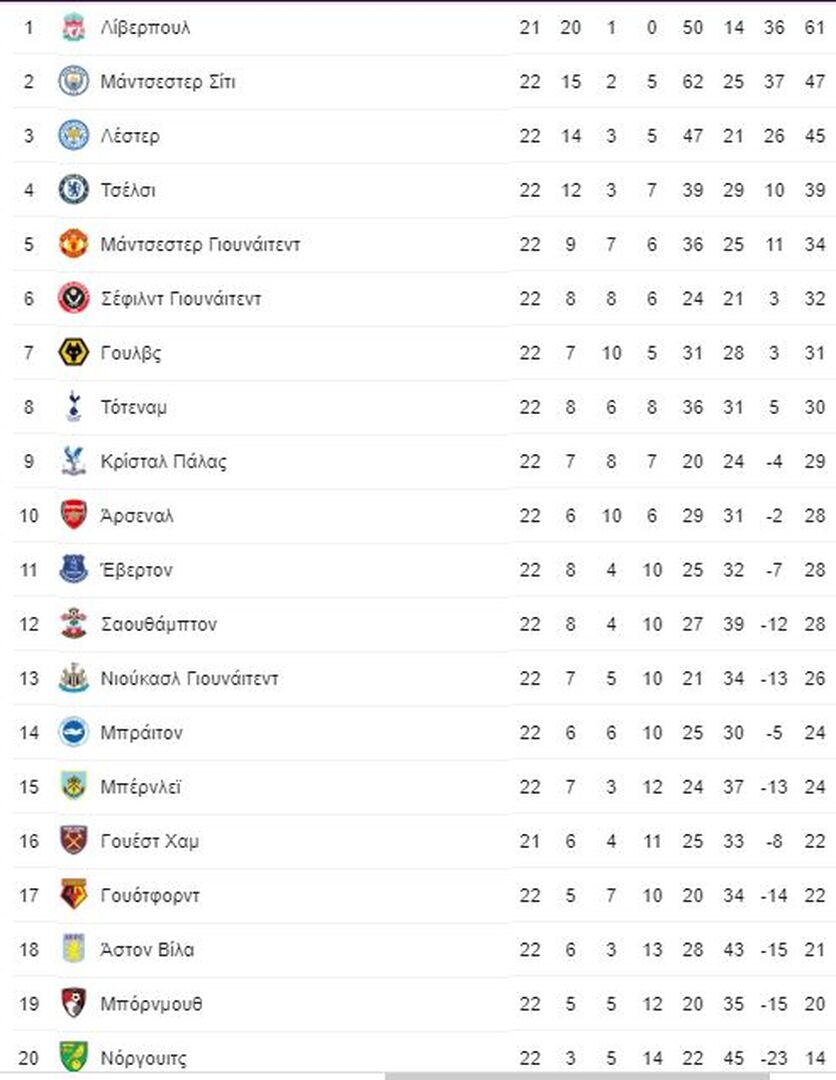The image size is (836, 1080).
Task: Open the Άστον Βίλα team link
Action: tap(147, 950)
